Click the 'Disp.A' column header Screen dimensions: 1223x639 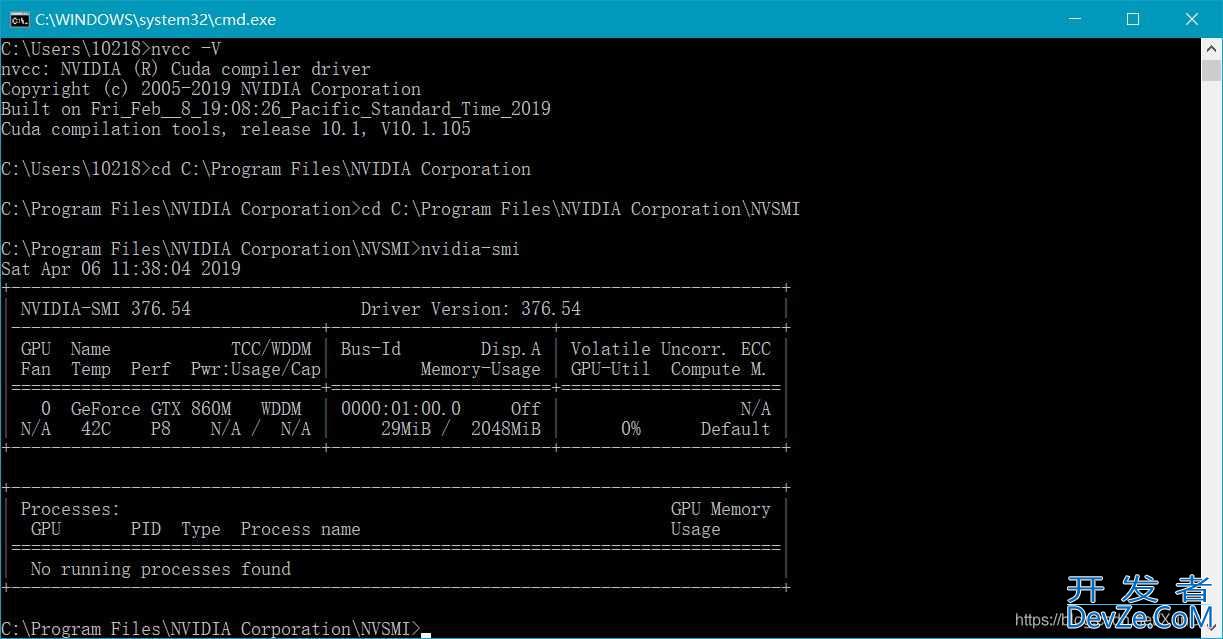pos(511,349)
